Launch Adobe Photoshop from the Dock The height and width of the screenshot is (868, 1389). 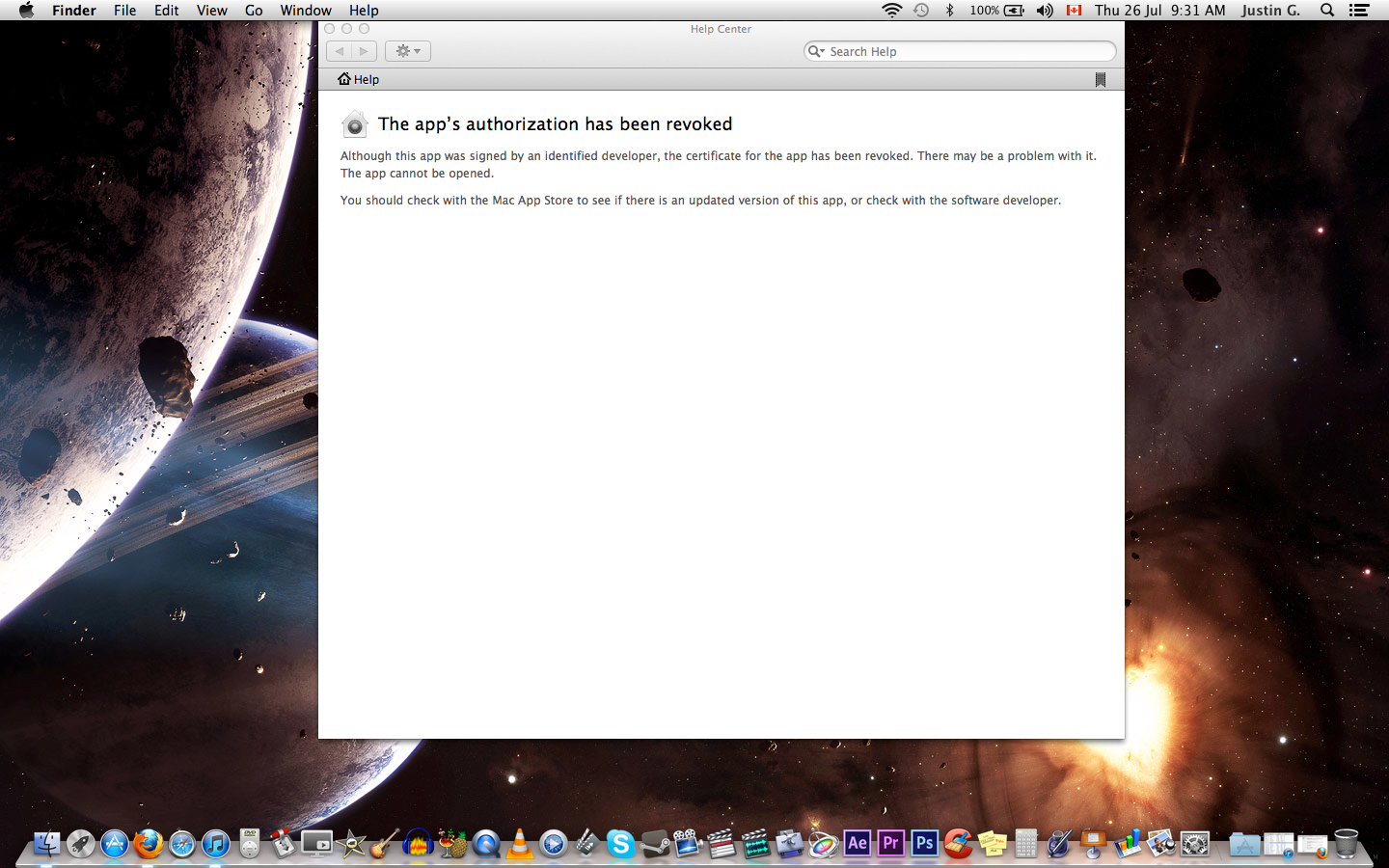[x=924, y=843]
